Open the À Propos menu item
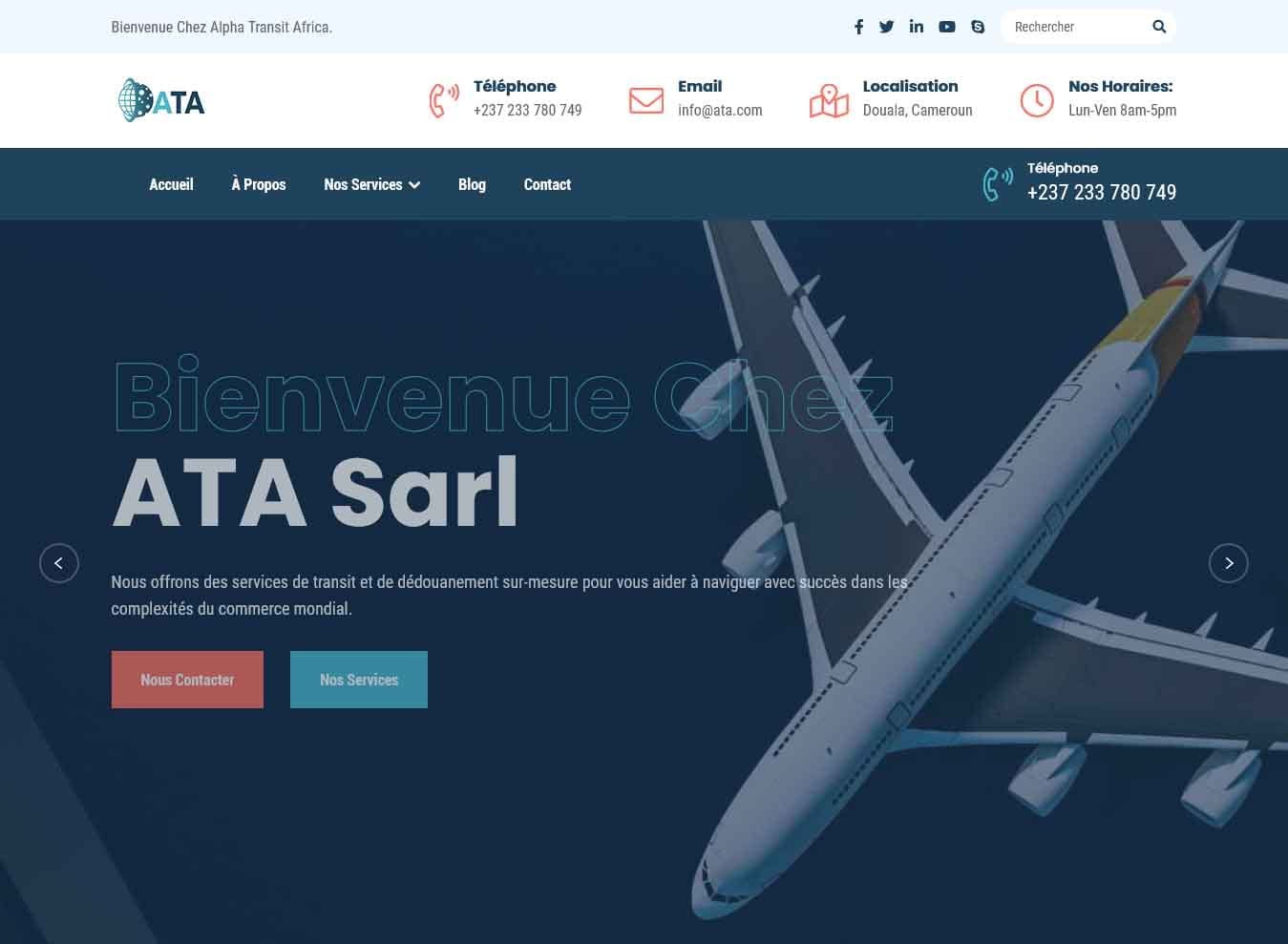 click(259, 184)
